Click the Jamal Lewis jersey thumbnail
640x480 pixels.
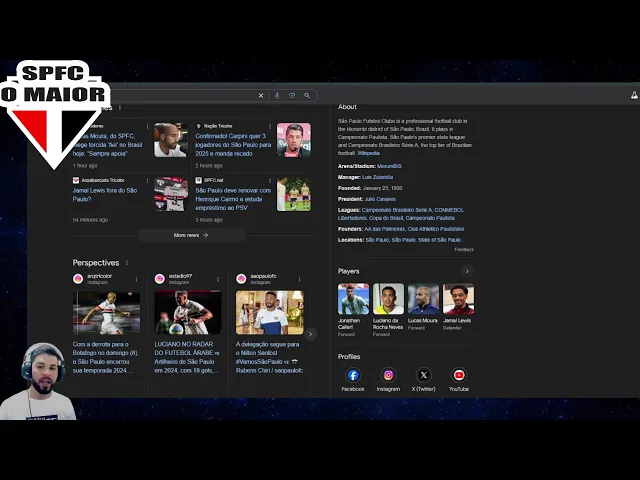[171, 194]
